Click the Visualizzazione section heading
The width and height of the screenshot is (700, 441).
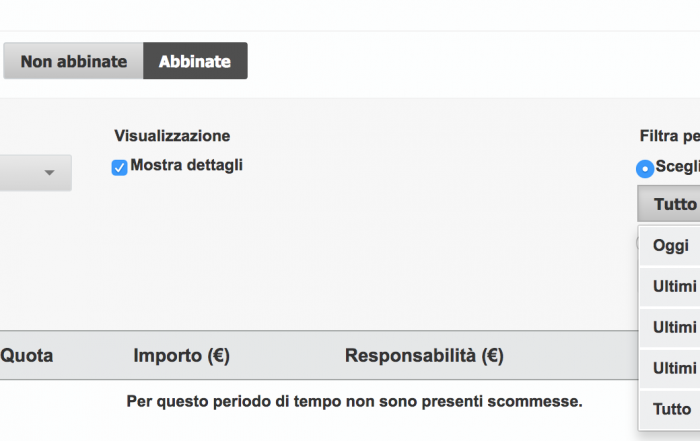click(172, 135)
